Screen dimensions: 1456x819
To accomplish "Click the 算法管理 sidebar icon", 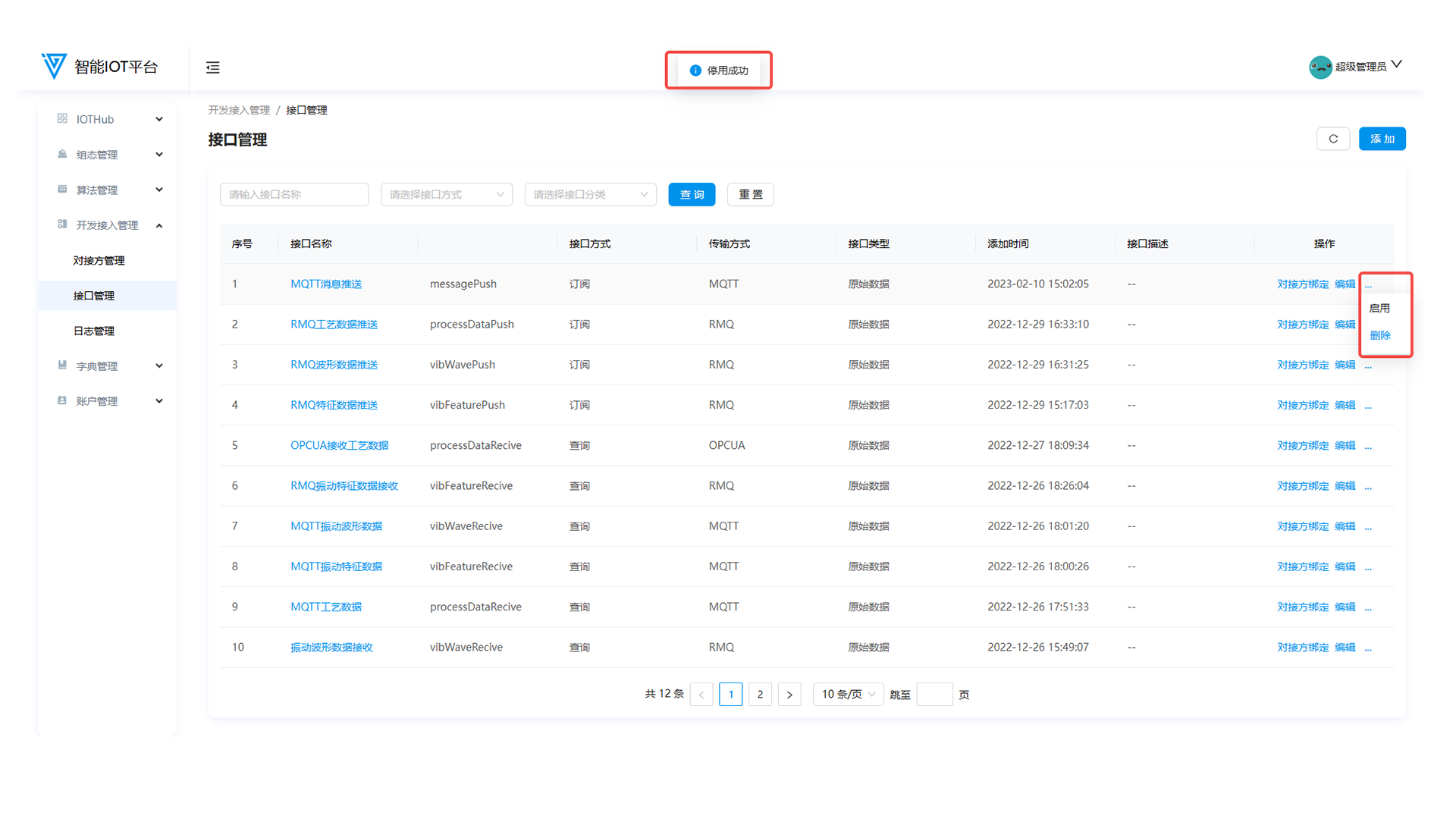I will 62,190.
